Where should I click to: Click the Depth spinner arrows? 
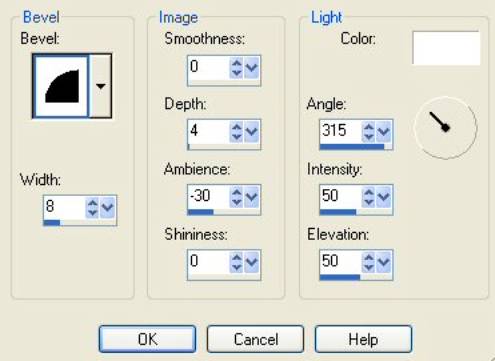236,132
